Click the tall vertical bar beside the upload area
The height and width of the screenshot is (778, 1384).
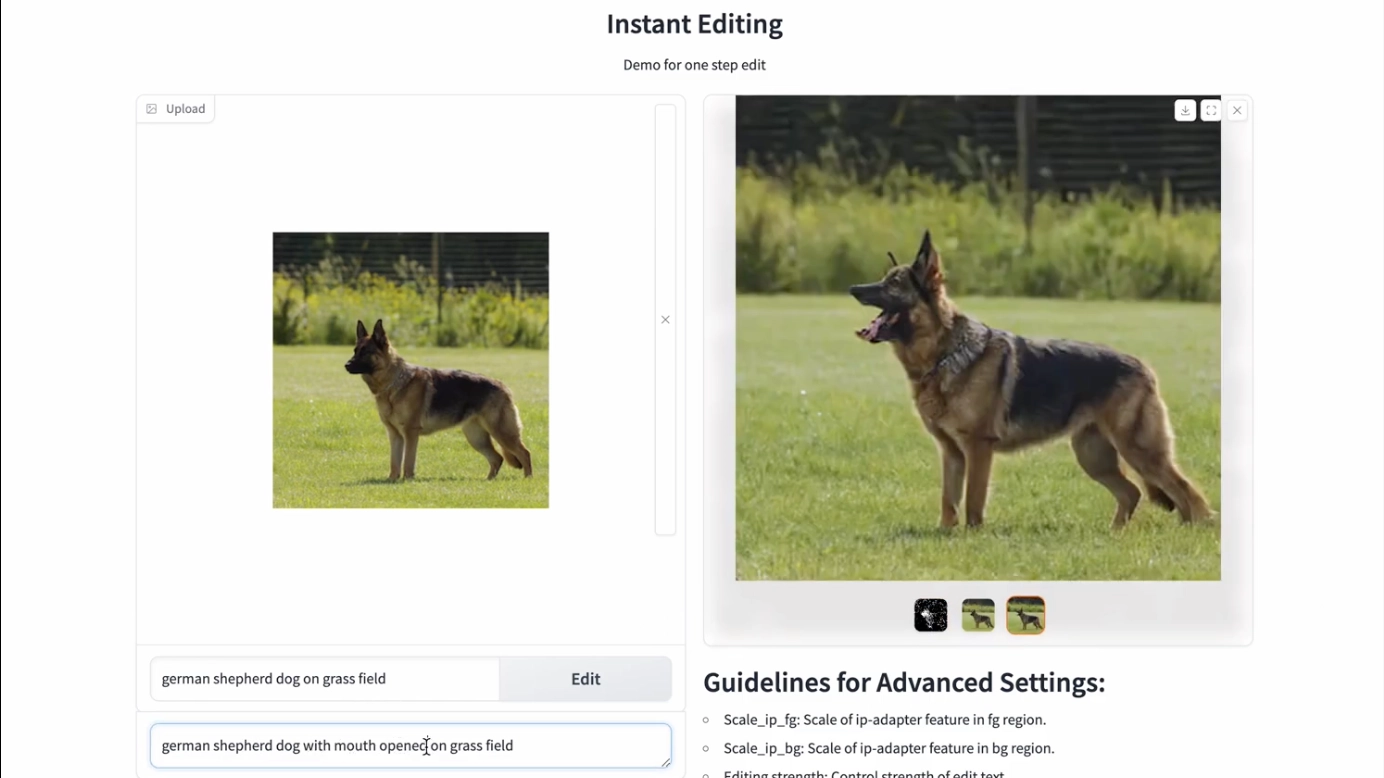tap(665, 320)
